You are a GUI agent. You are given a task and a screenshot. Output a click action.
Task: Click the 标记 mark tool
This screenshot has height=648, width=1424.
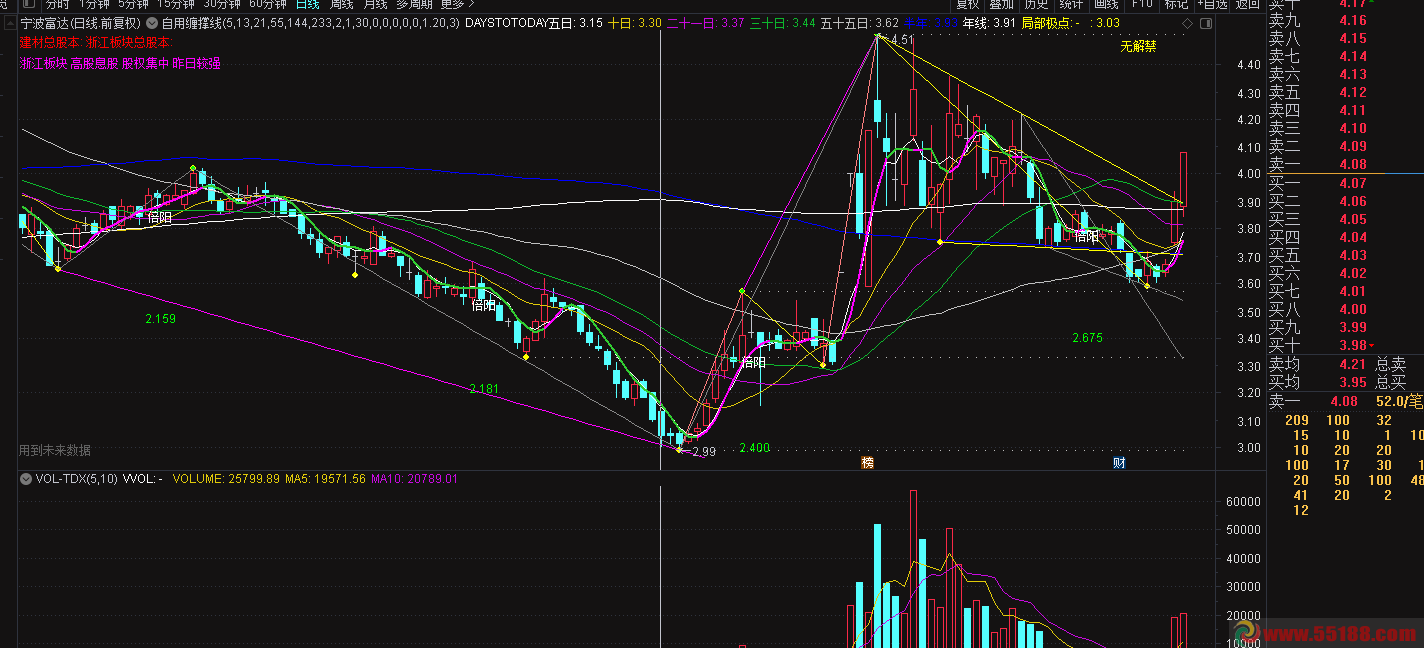click(1176, 4)
